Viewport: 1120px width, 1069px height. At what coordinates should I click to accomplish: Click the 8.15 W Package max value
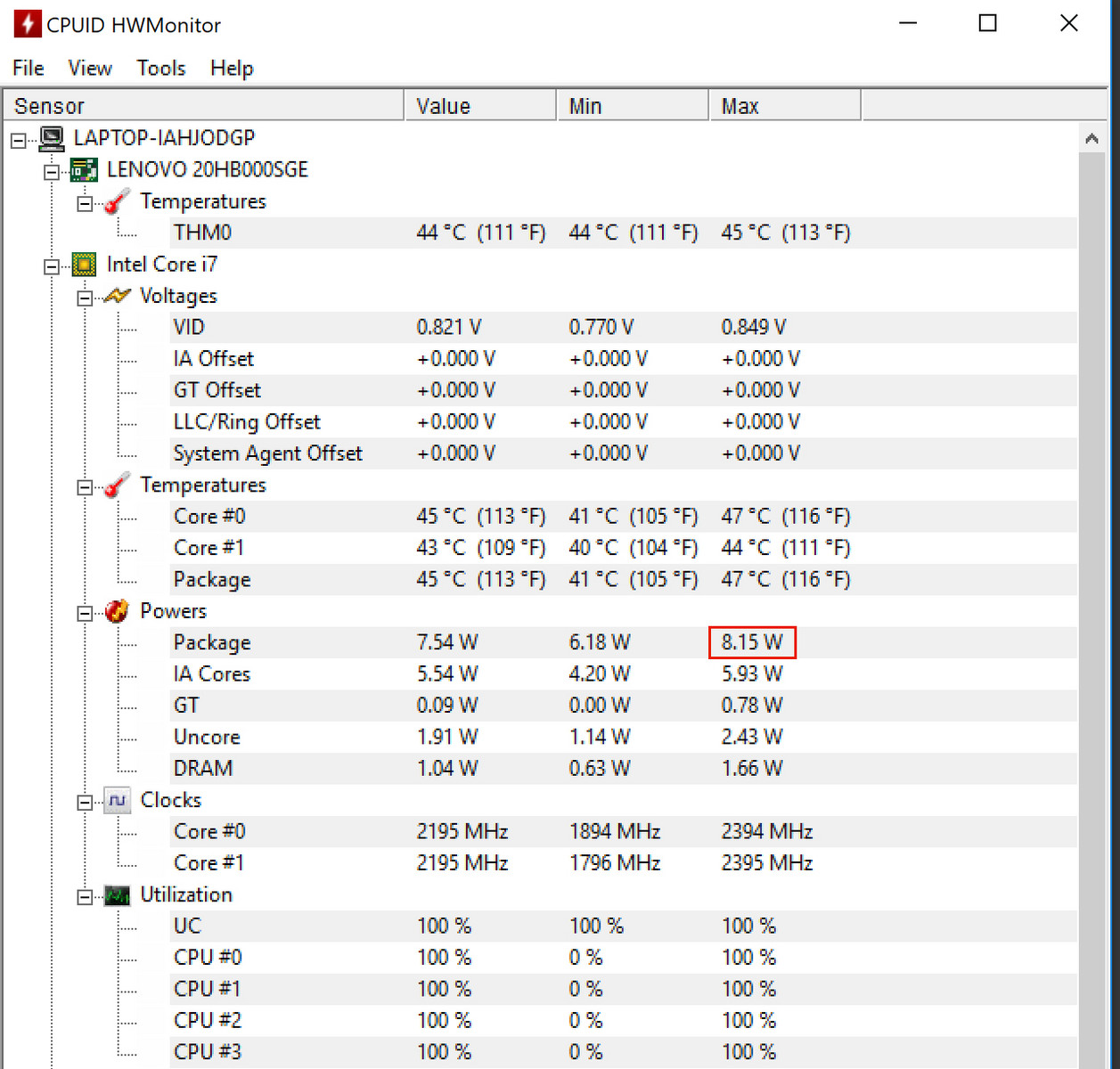tap(752, 642)
